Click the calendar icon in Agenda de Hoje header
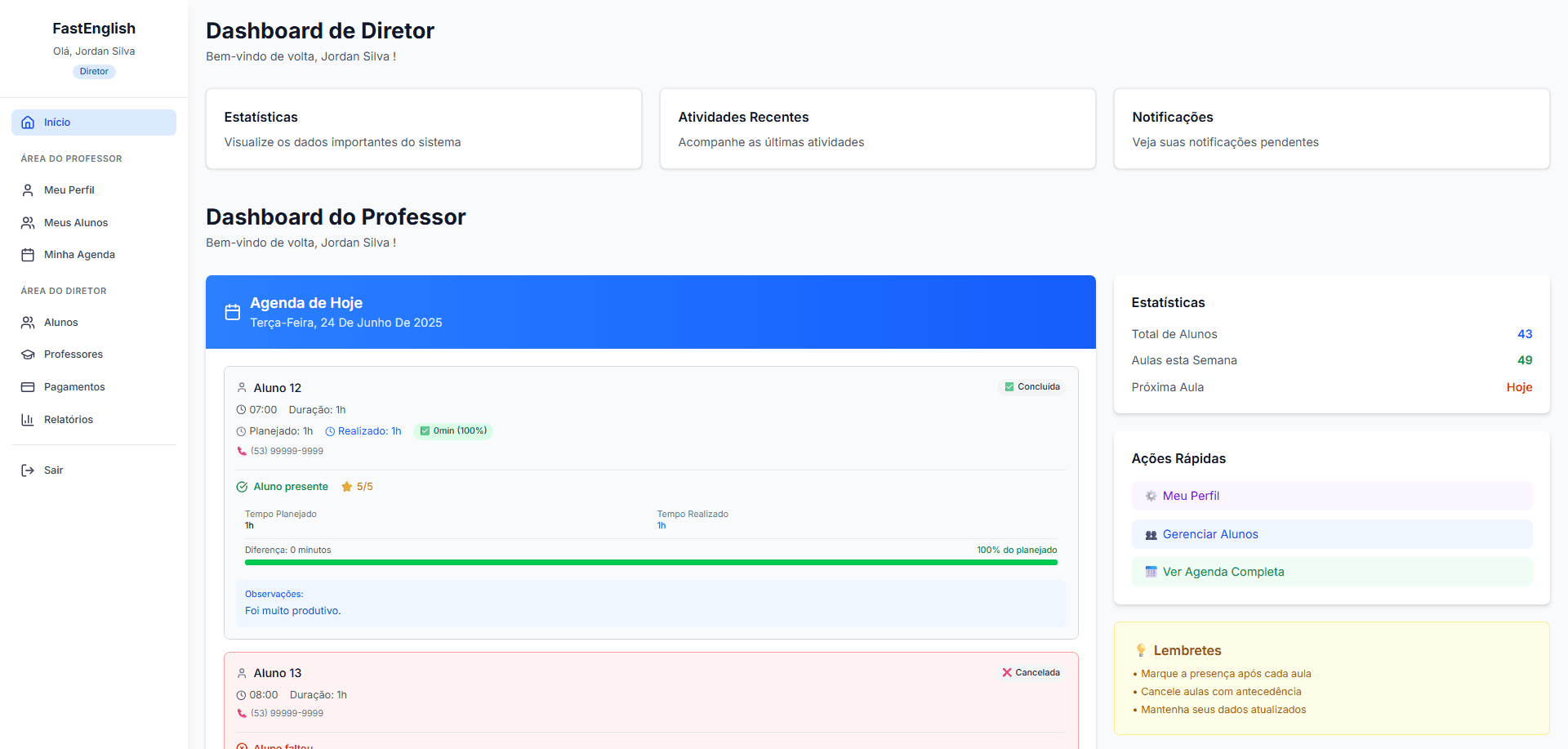The width and height of the screenshot is (1568, 749). tap(233, 312)
